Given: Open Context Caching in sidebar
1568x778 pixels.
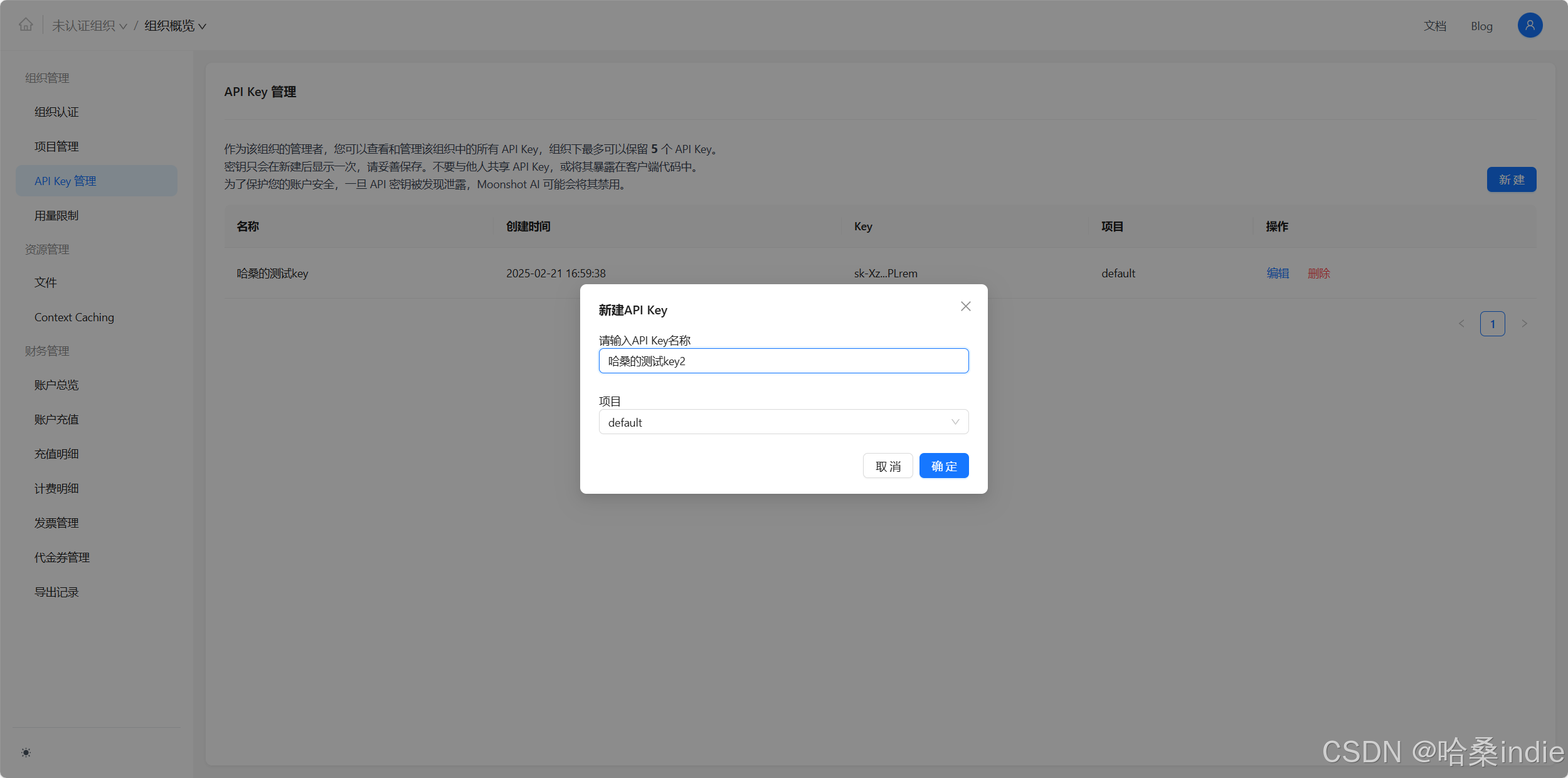Looking at the screenshot, I should pyautogui.click(x=74, y=317).
